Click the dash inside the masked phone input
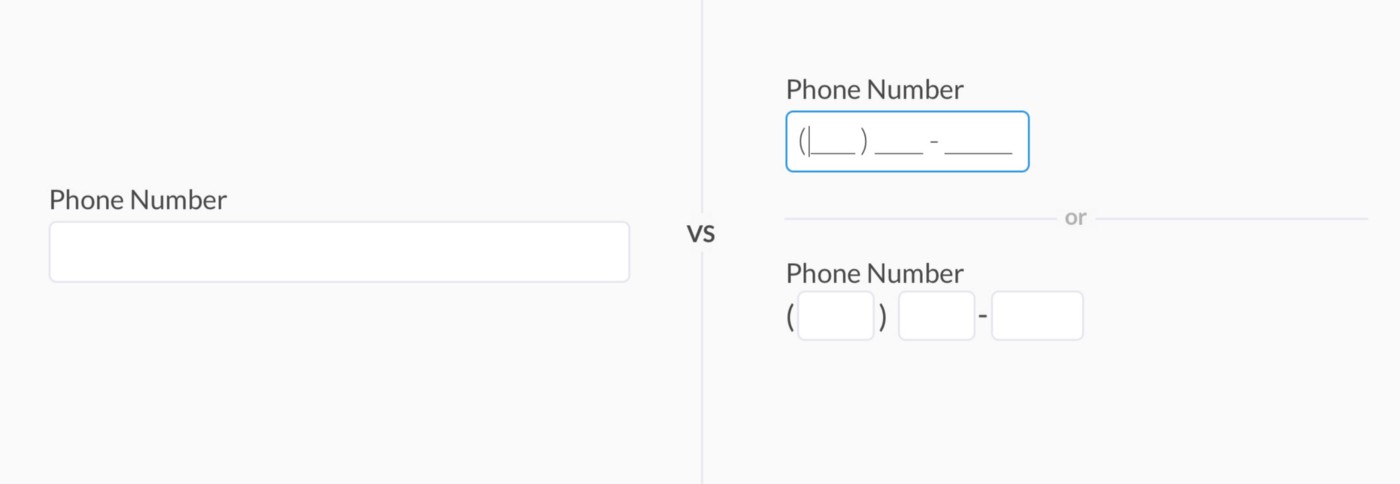The image size is (1400, 484). tap(933, 142)
